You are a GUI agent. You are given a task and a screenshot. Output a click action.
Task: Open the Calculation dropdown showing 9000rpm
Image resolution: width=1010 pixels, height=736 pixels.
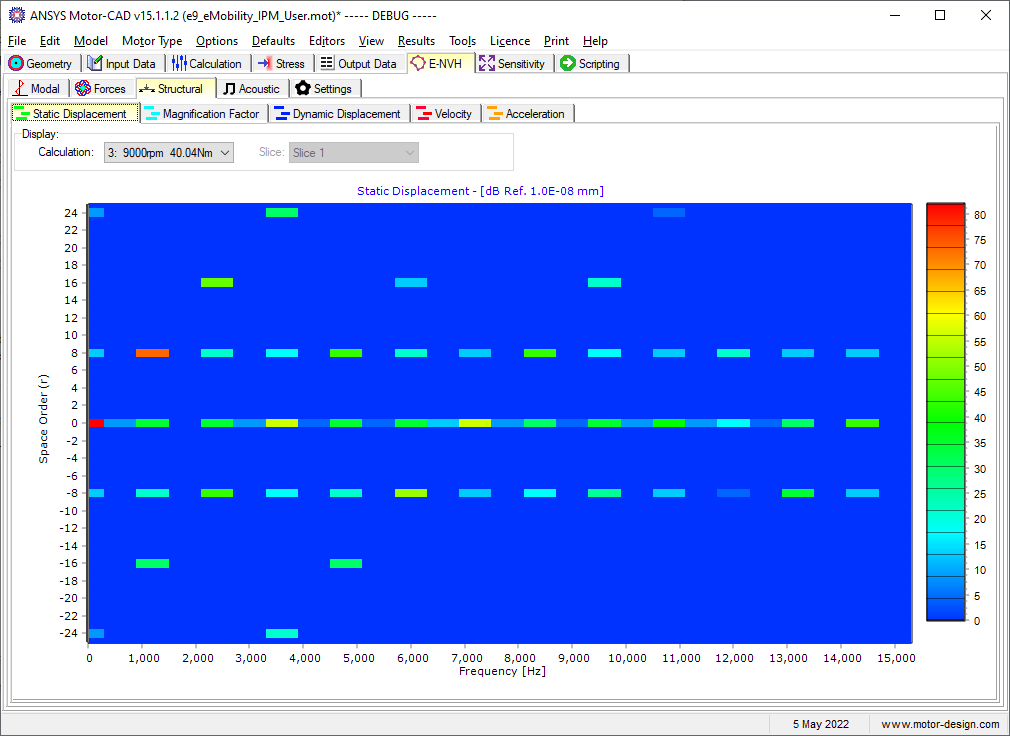169,153
